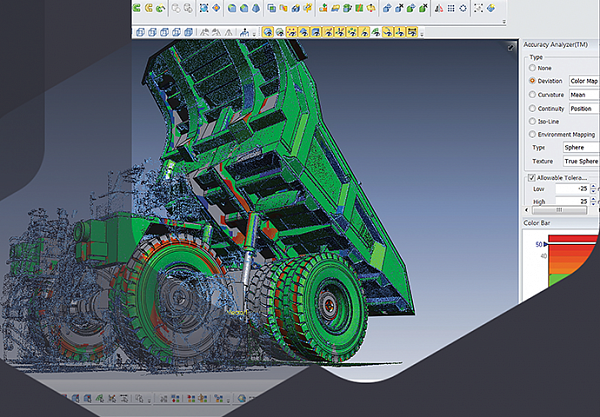The width and height of the screenshot is (600, 417).
Task: Open the True Sphere texture dropdown
Action: coord(580,160)
